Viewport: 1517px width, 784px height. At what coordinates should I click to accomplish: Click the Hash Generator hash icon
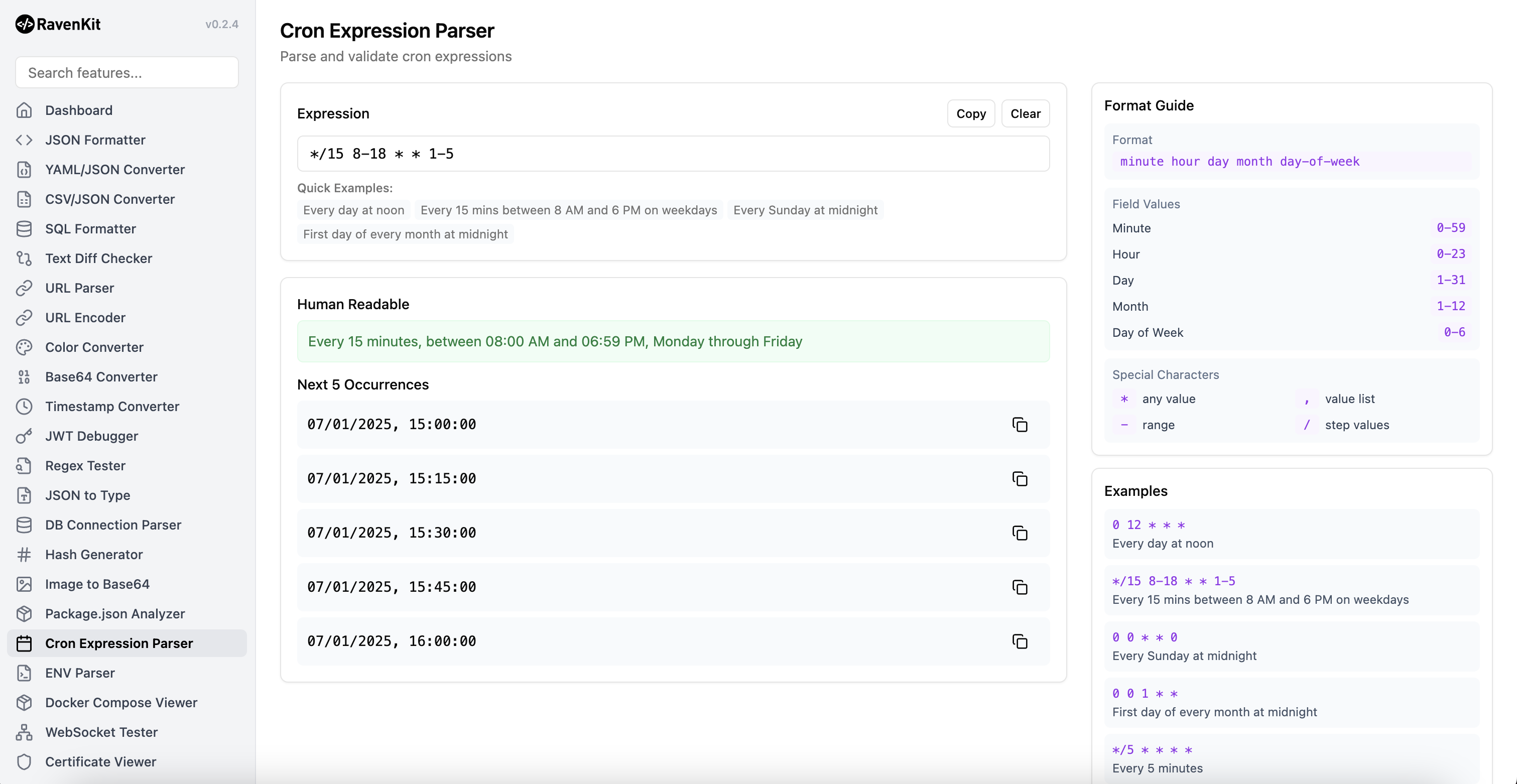24,554
